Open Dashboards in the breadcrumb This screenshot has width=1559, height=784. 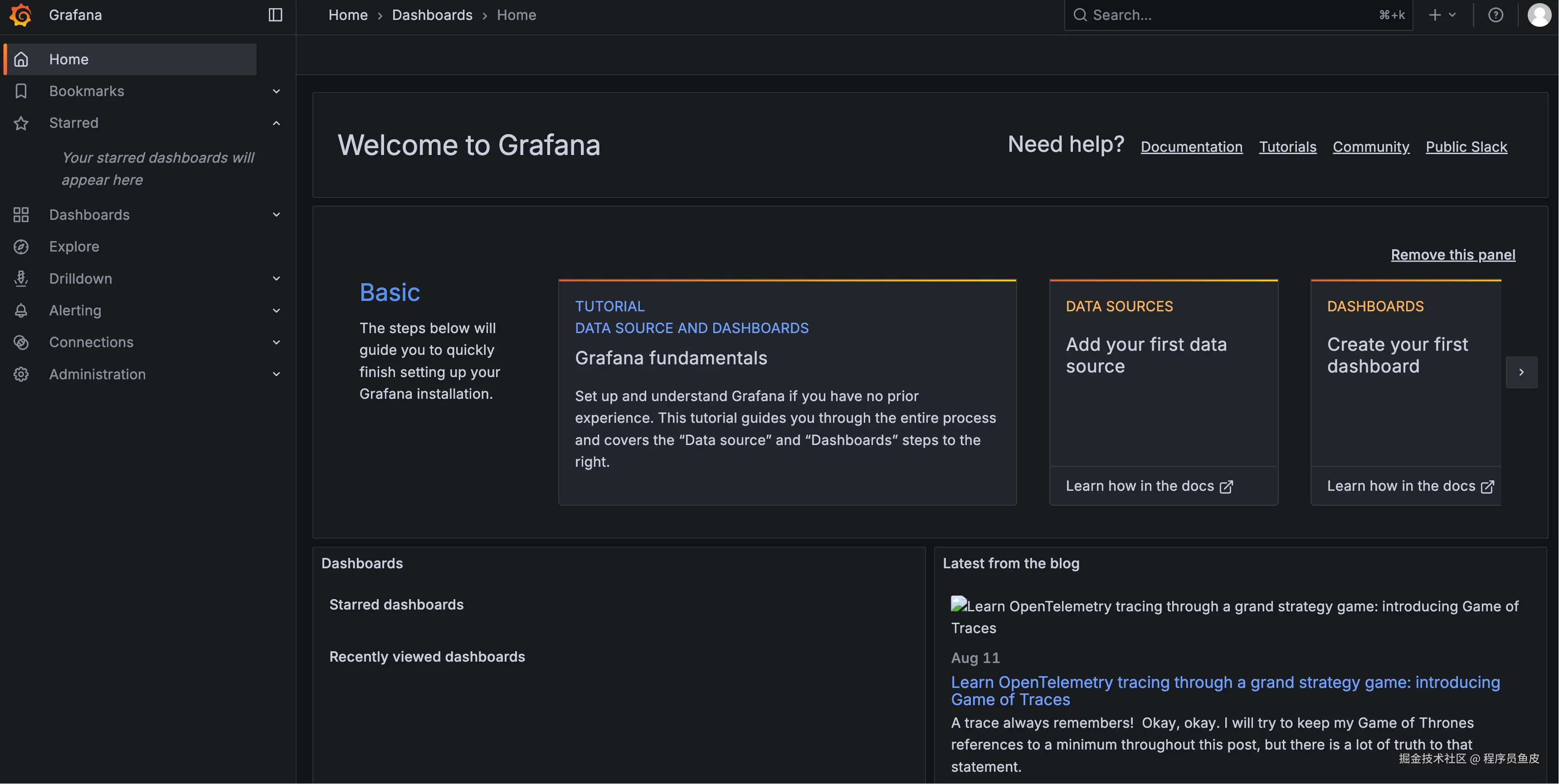click(432, 15)
